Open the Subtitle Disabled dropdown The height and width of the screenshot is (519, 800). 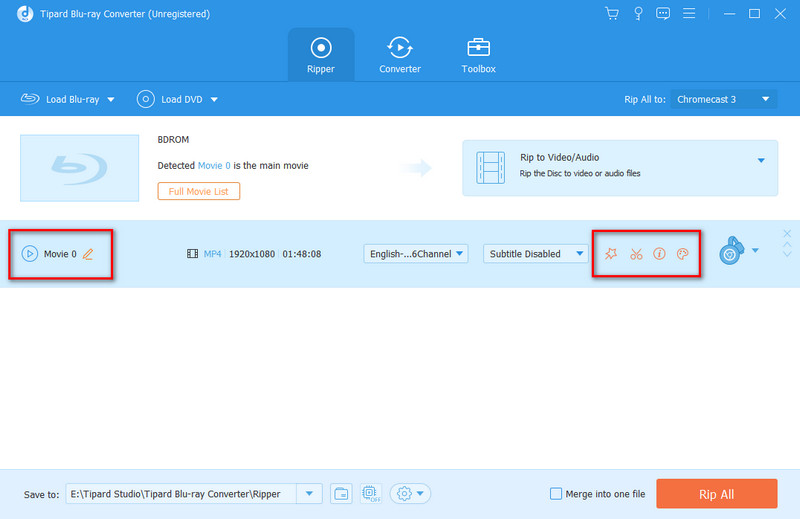click(535, 254)
